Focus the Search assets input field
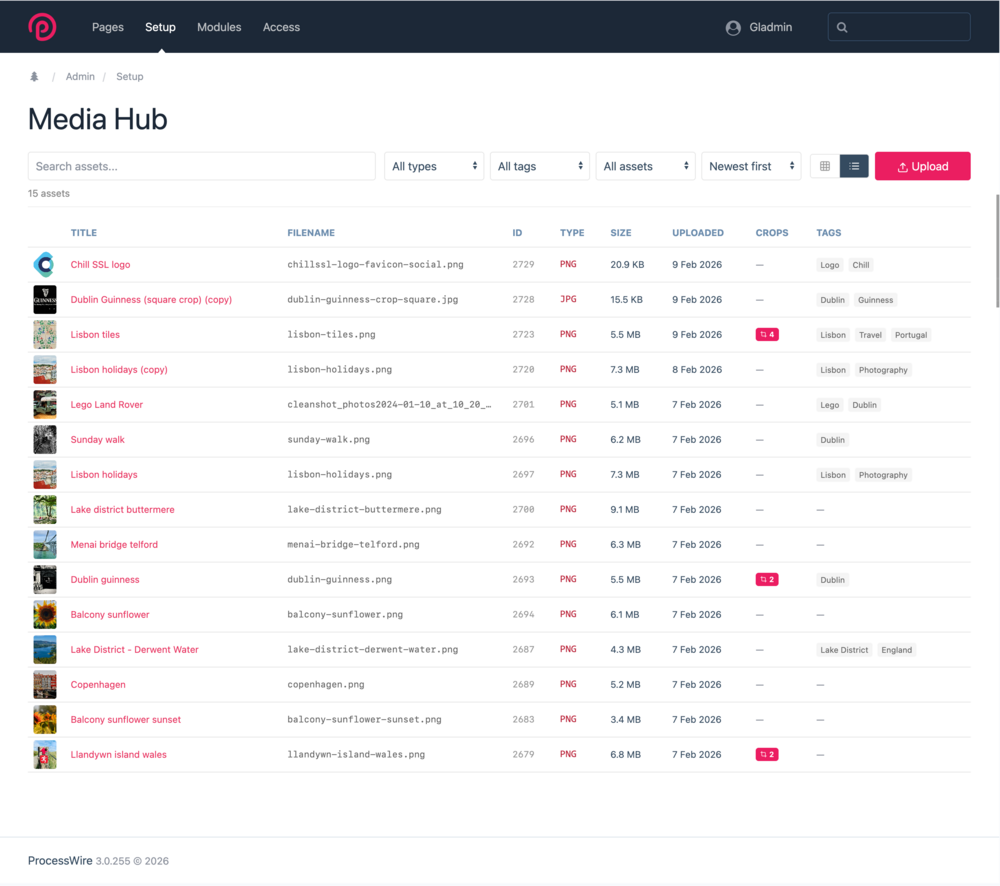The width and height of the screenshot is (1000, 886). [201, 167]
